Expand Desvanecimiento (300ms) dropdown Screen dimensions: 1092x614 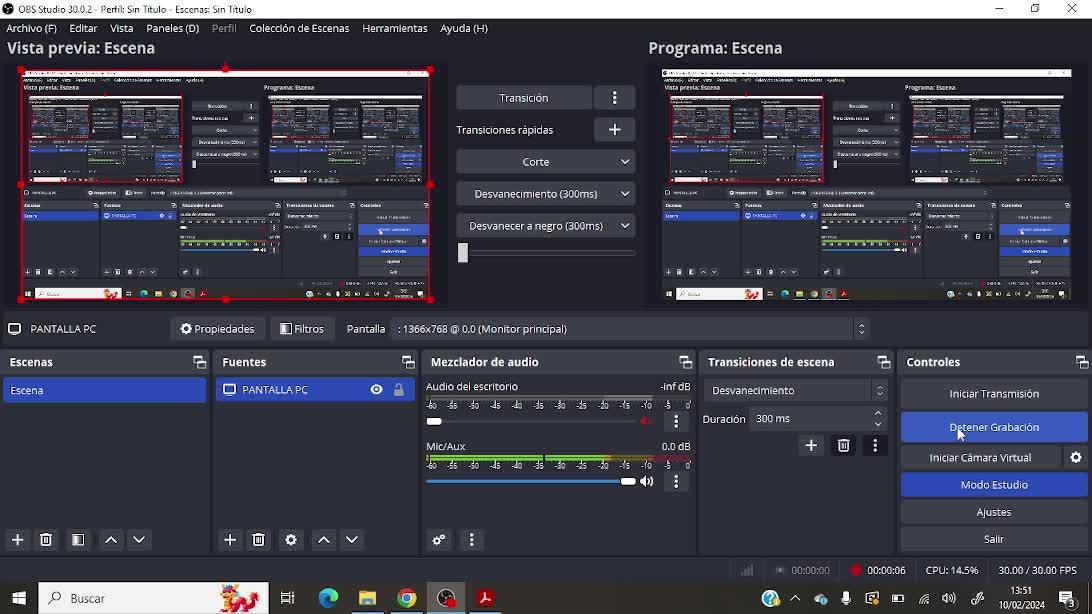tap(545, 194)
